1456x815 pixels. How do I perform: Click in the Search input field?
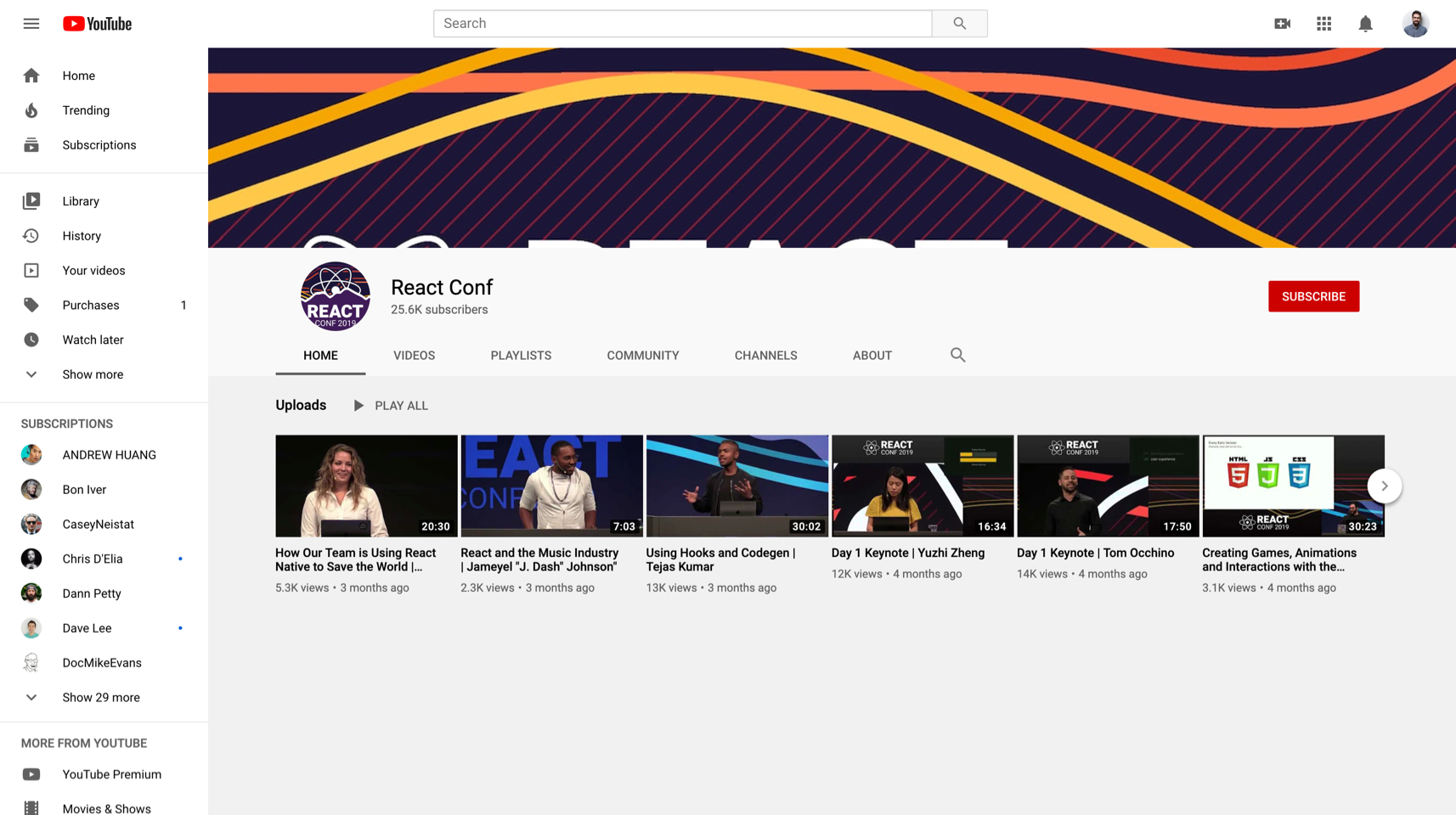coord(682,24)
